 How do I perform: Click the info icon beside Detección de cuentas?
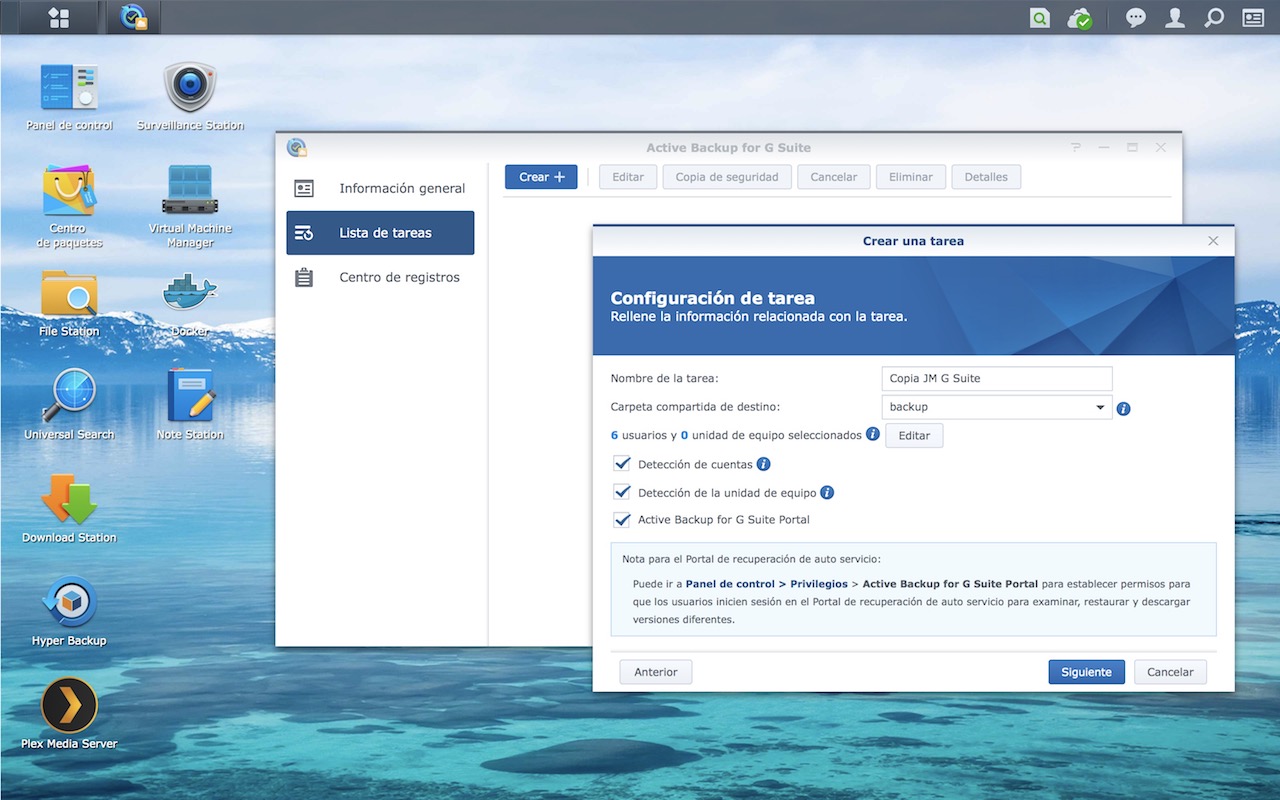click(764, 464)
